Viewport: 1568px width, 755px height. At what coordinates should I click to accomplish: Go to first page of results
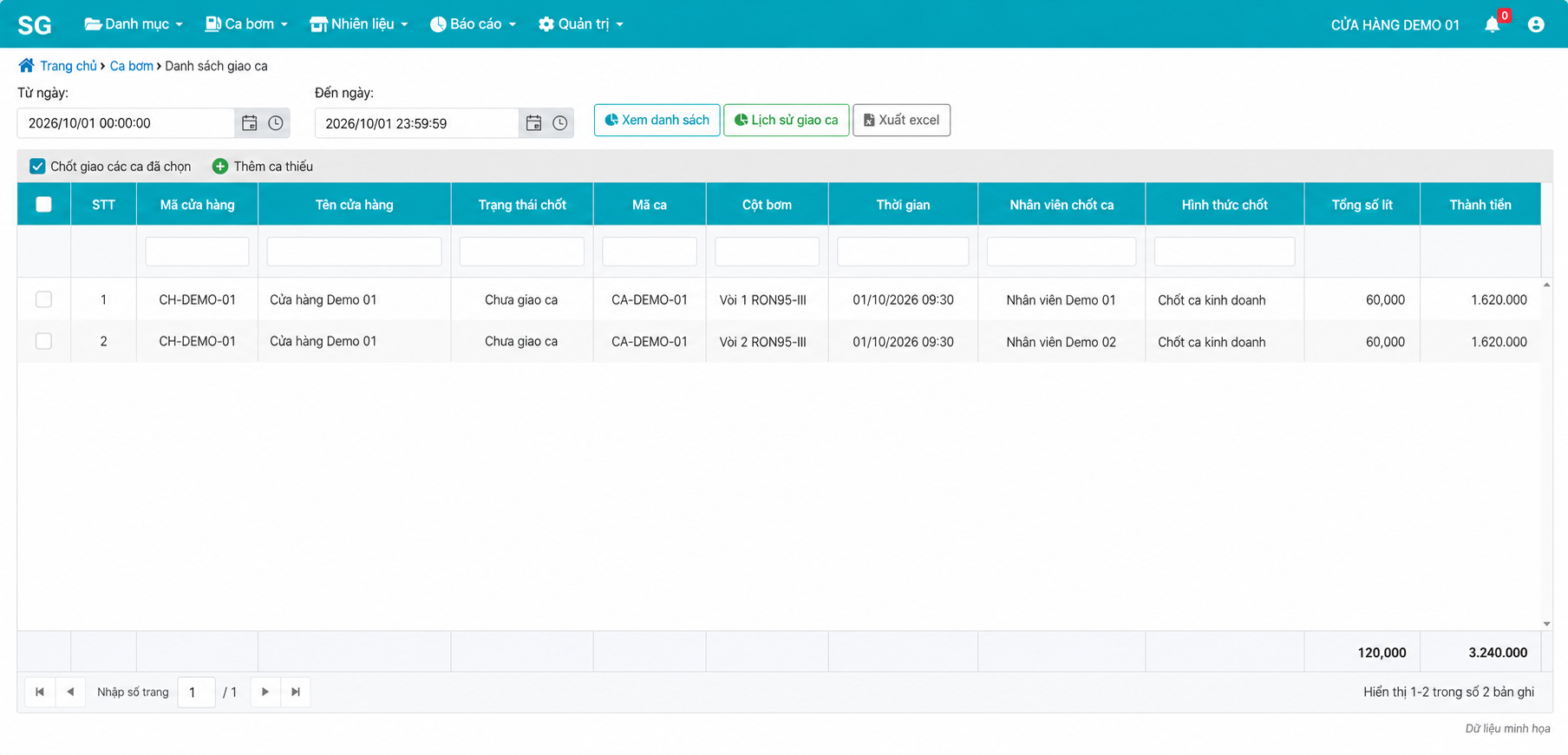[x=40, y=692]
